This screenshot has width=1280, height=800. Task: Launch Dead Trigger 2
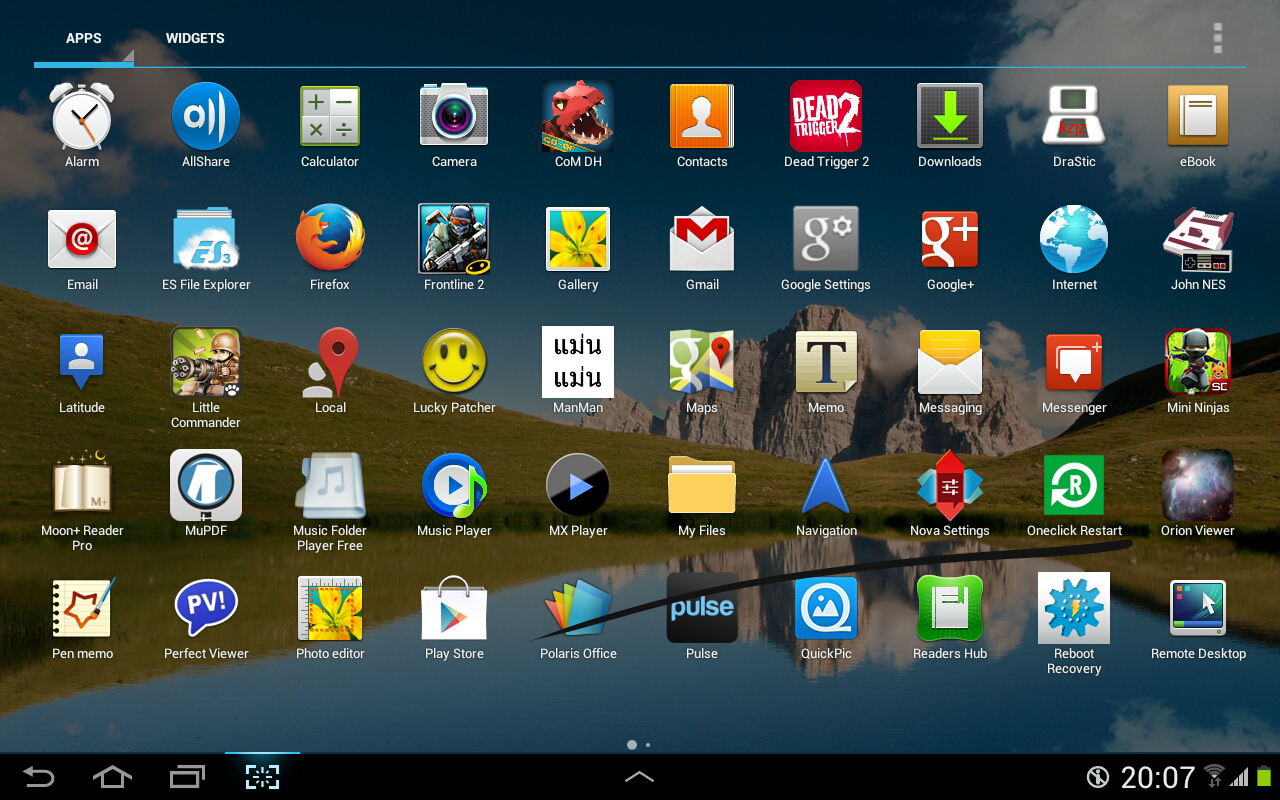(826, 116)
